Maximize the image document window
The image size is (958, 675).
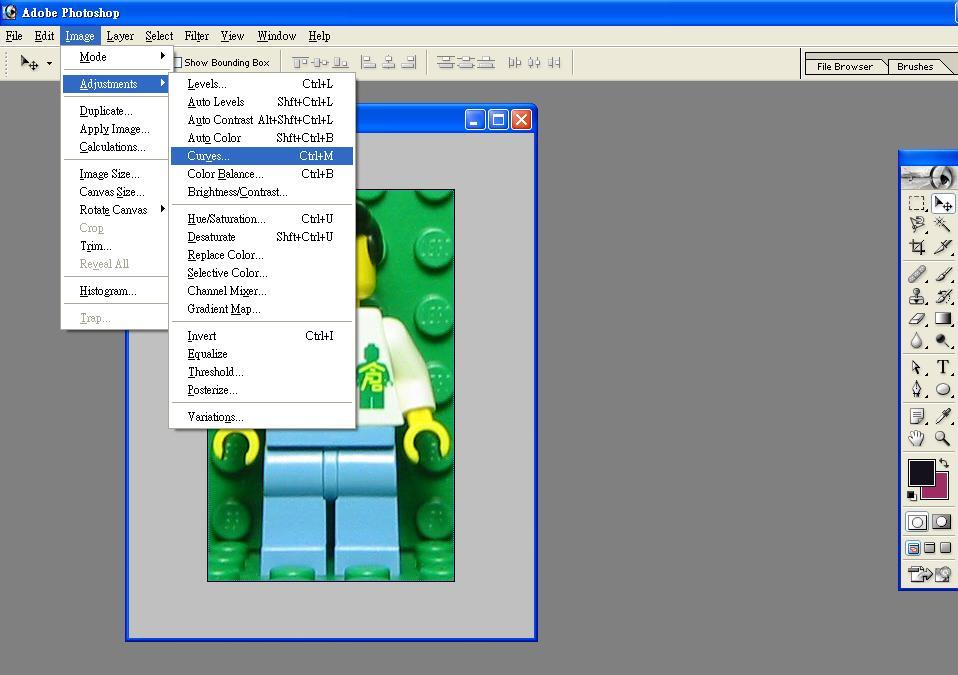(498, 120)
